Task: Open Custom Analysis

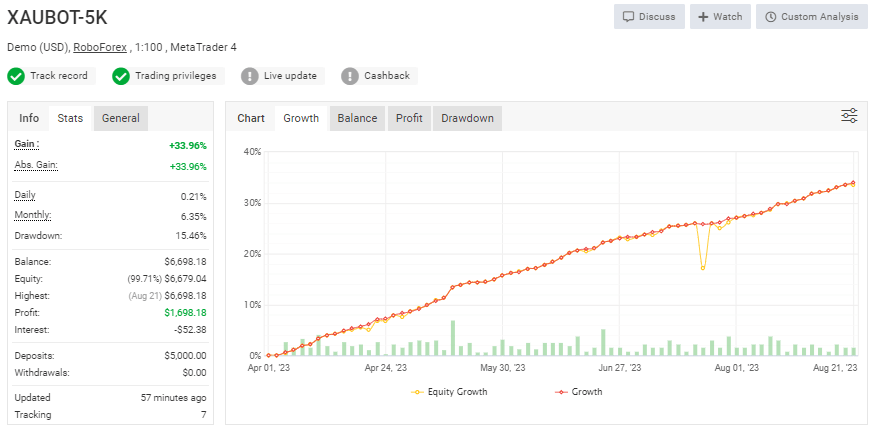Action: (811, 17)
